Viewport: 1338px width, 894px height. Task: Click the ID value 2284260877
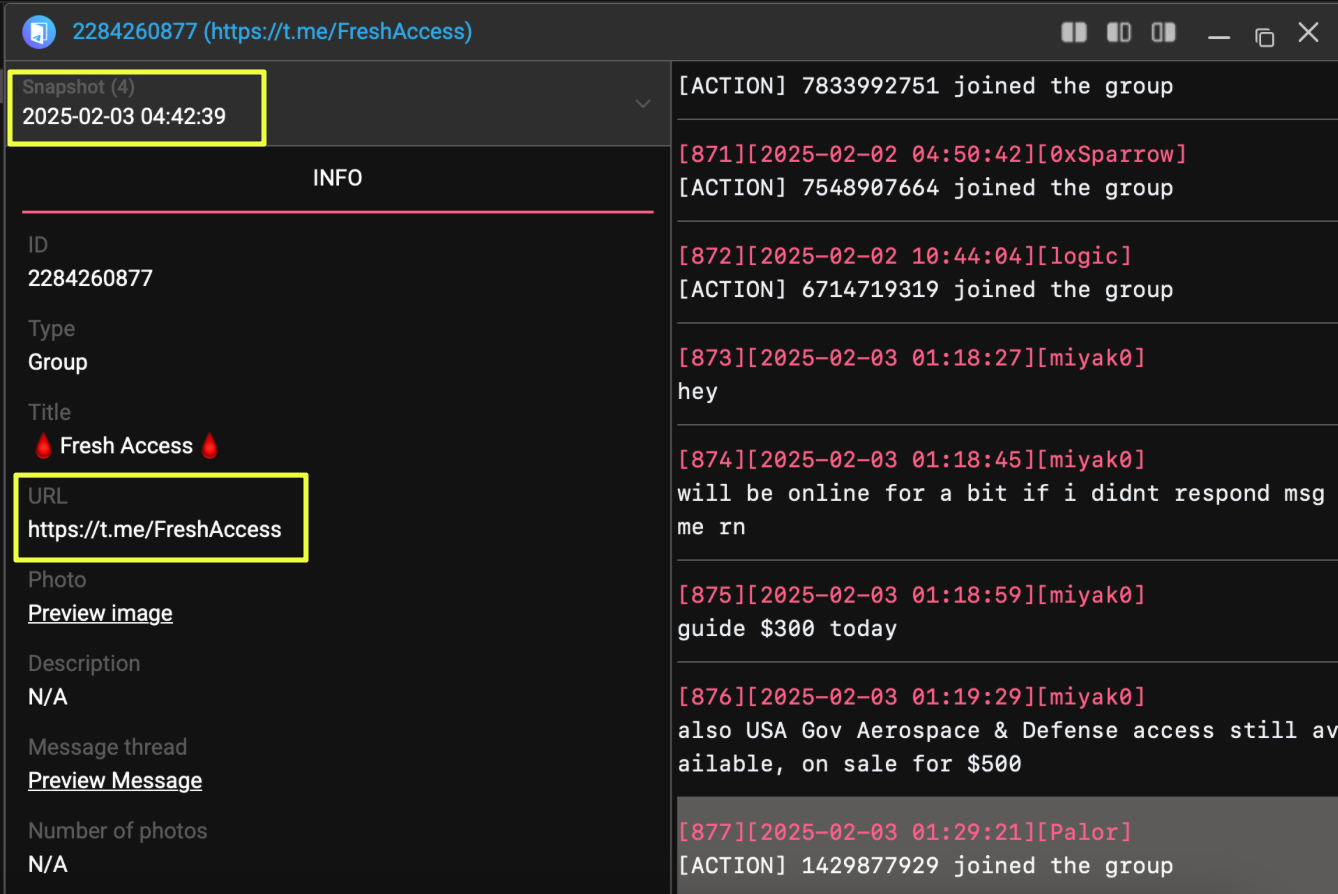[x=90, y=278]
